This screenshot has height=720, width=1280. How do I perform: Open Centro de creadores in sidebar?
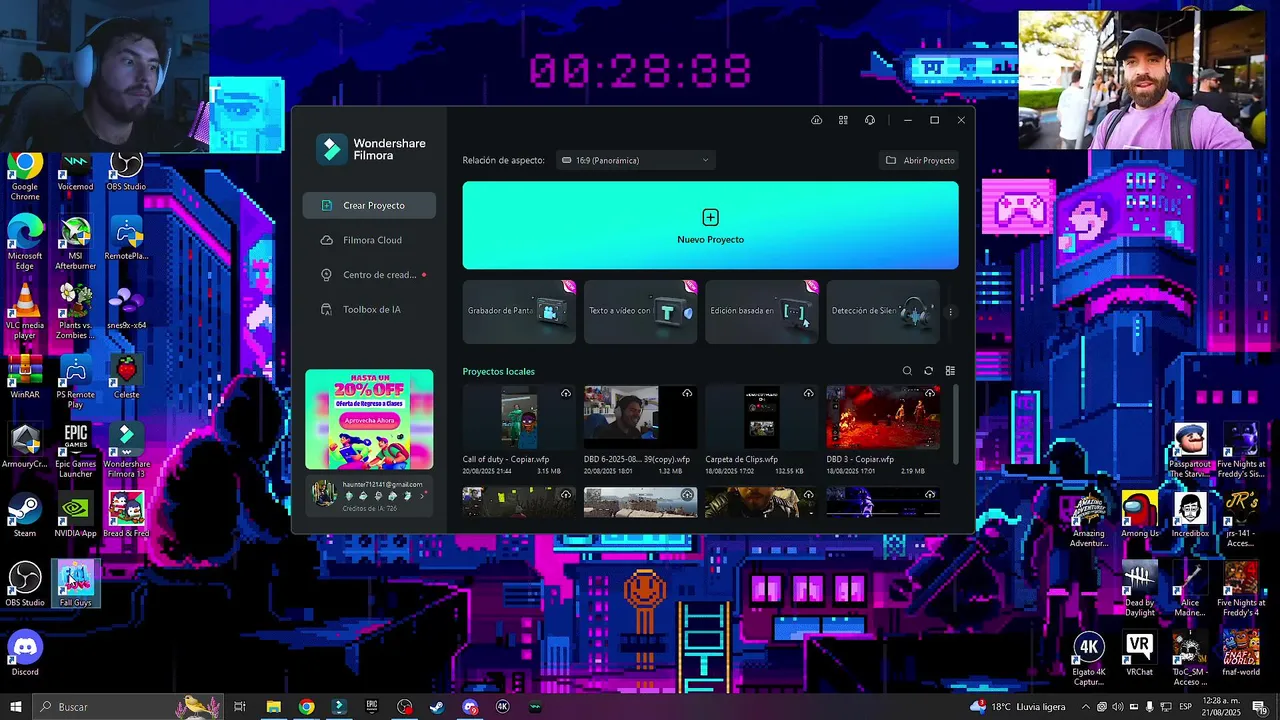pyautogui.click(x=369, y=275)
